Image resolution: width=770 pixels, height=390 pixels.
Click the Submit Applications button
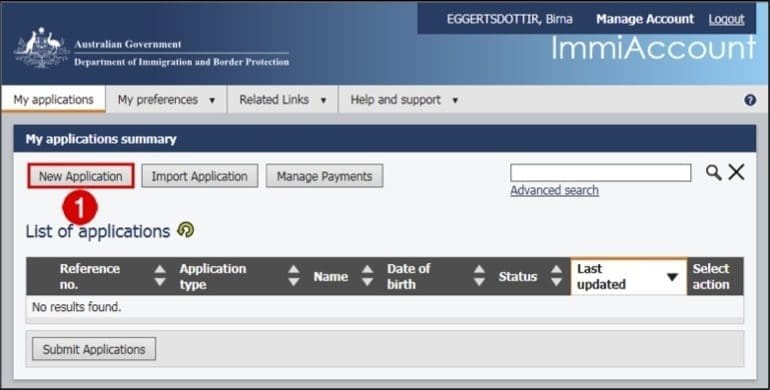click(94, 349)
